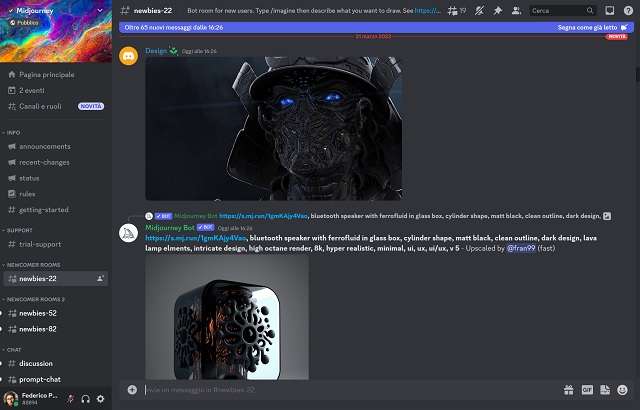
Task: Open the recent-changes channel
Action: click(x=56, y=162)
